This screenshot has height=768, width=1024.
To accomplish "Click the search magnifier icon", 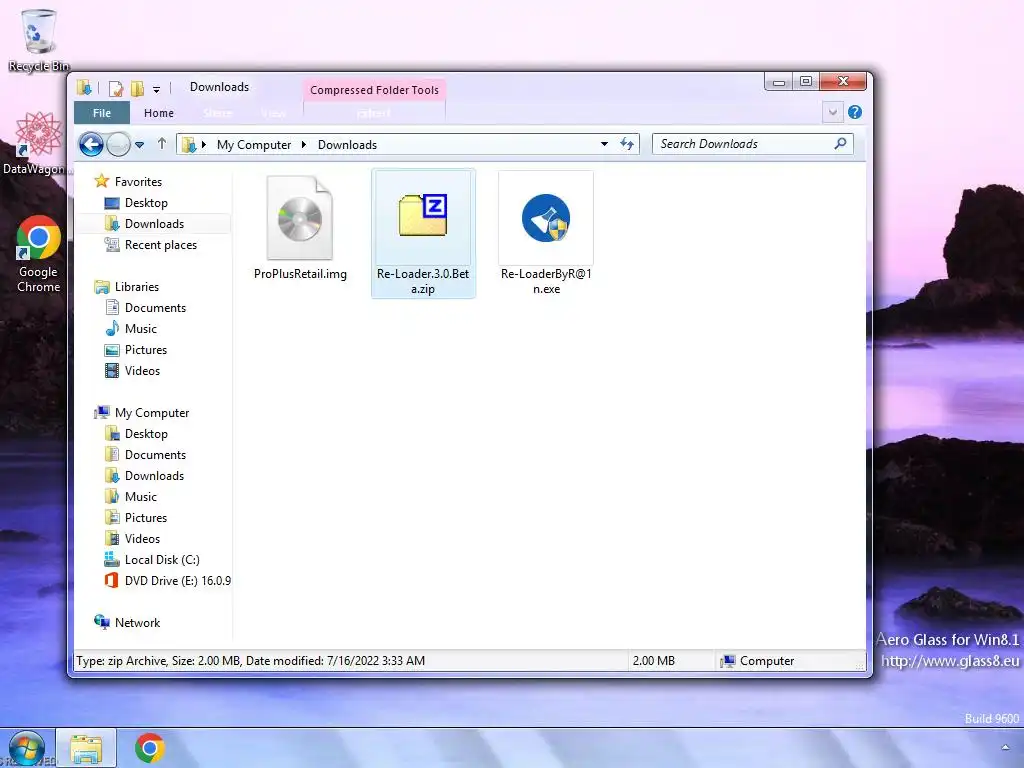I will click(x=840, y=143).
